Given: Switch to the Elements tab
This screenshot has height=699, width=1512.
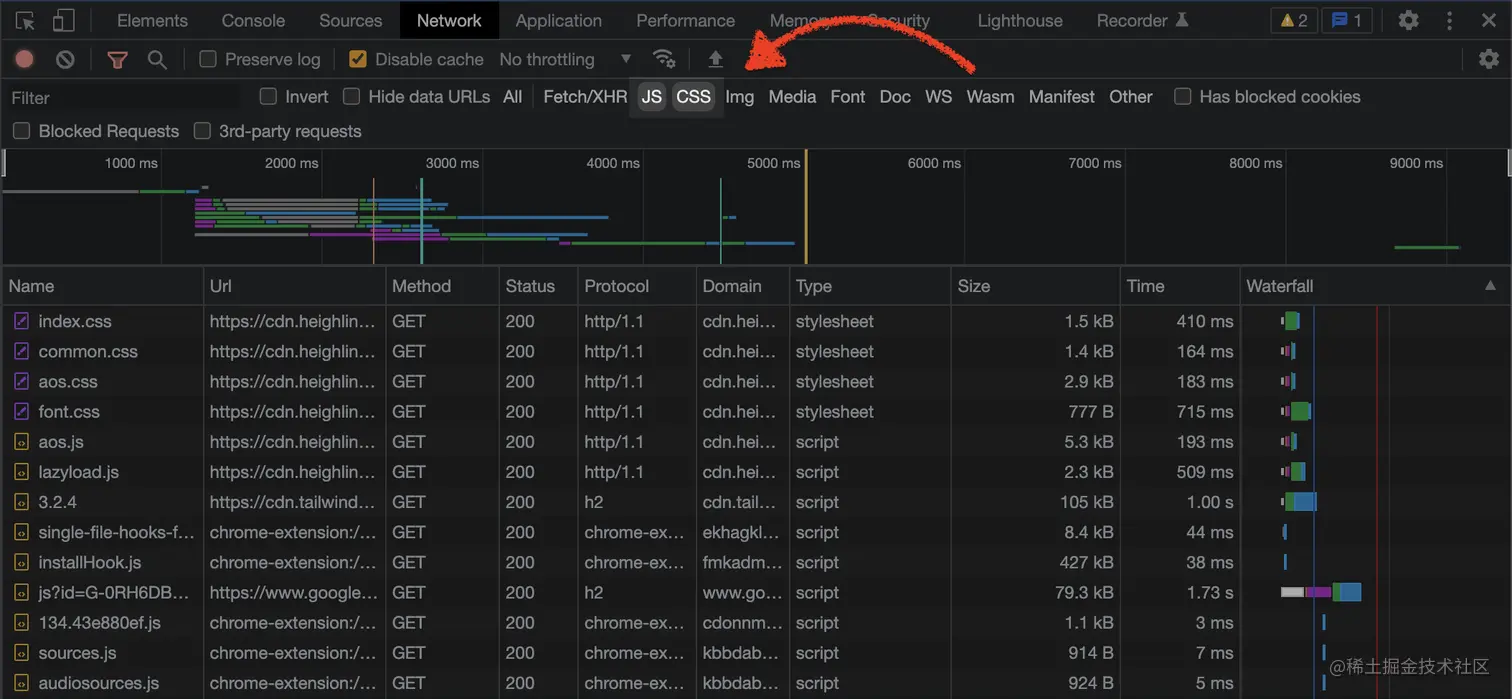Looking at the screenshot, I should tap(152, 20).
